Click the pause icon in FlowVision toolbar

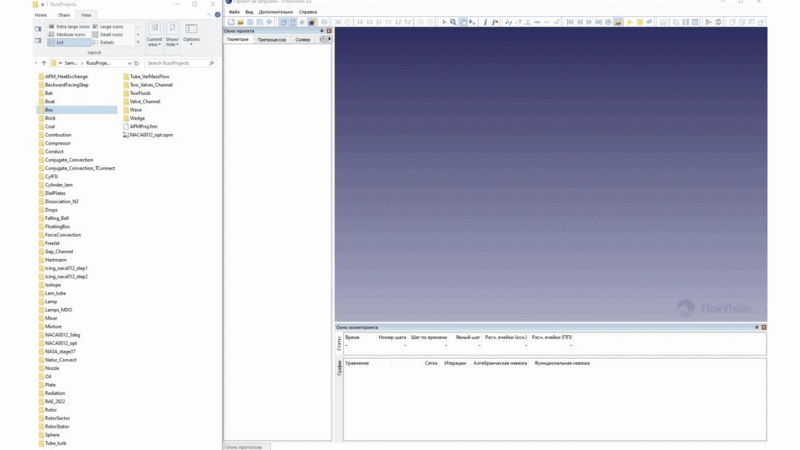[686, 22]
